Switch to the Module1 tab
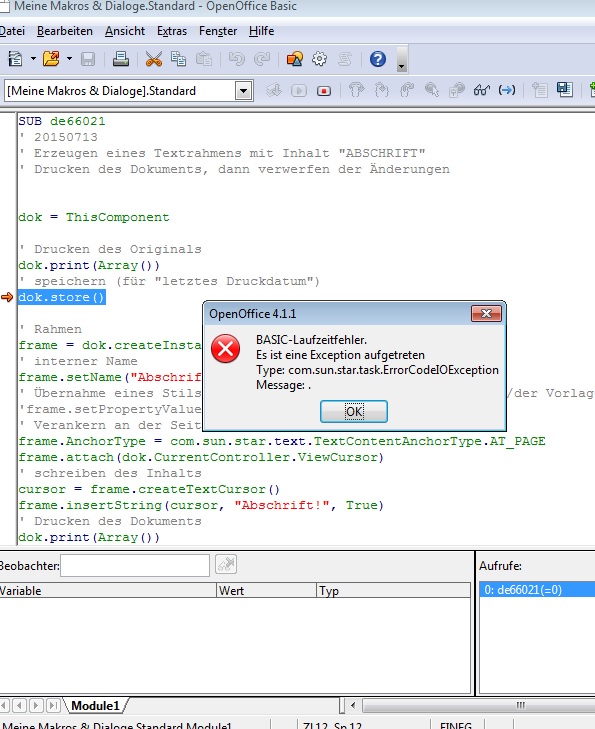 click(95, 706)
